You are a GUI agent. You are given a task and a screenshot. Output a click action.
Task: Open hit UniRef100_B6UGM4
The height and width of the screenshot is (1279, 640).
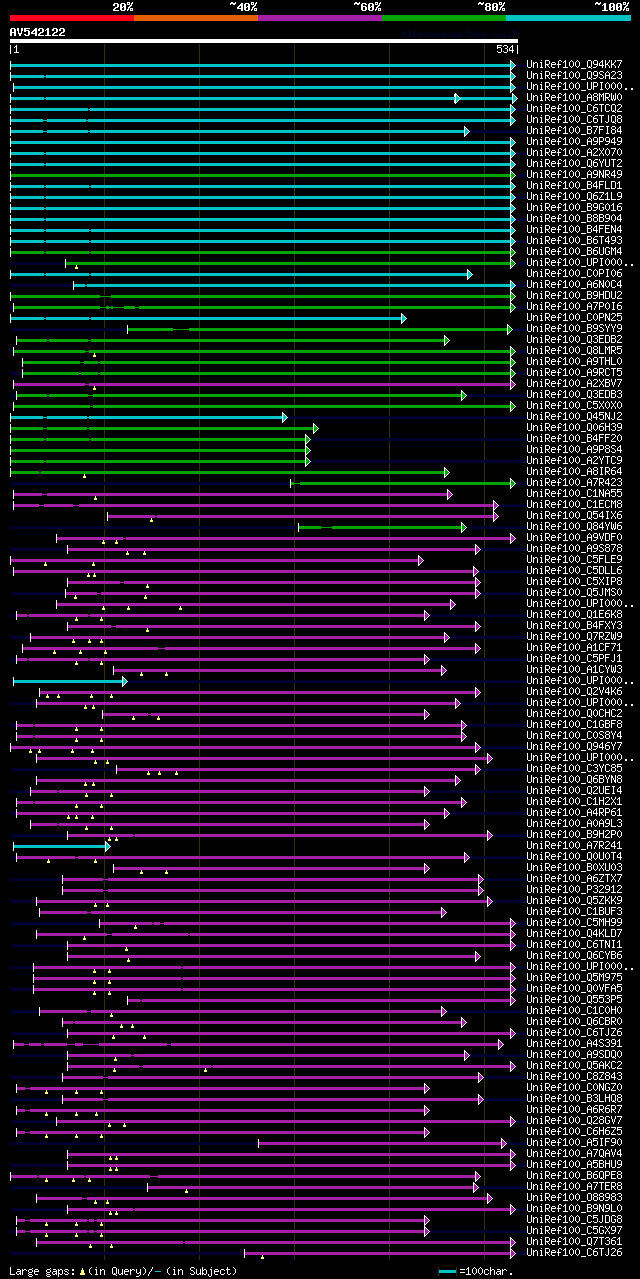point(576,251)
